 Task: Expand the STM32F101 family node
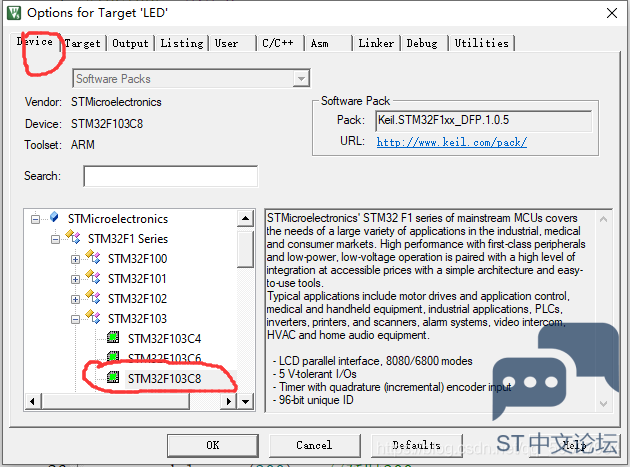pos(75,279)
